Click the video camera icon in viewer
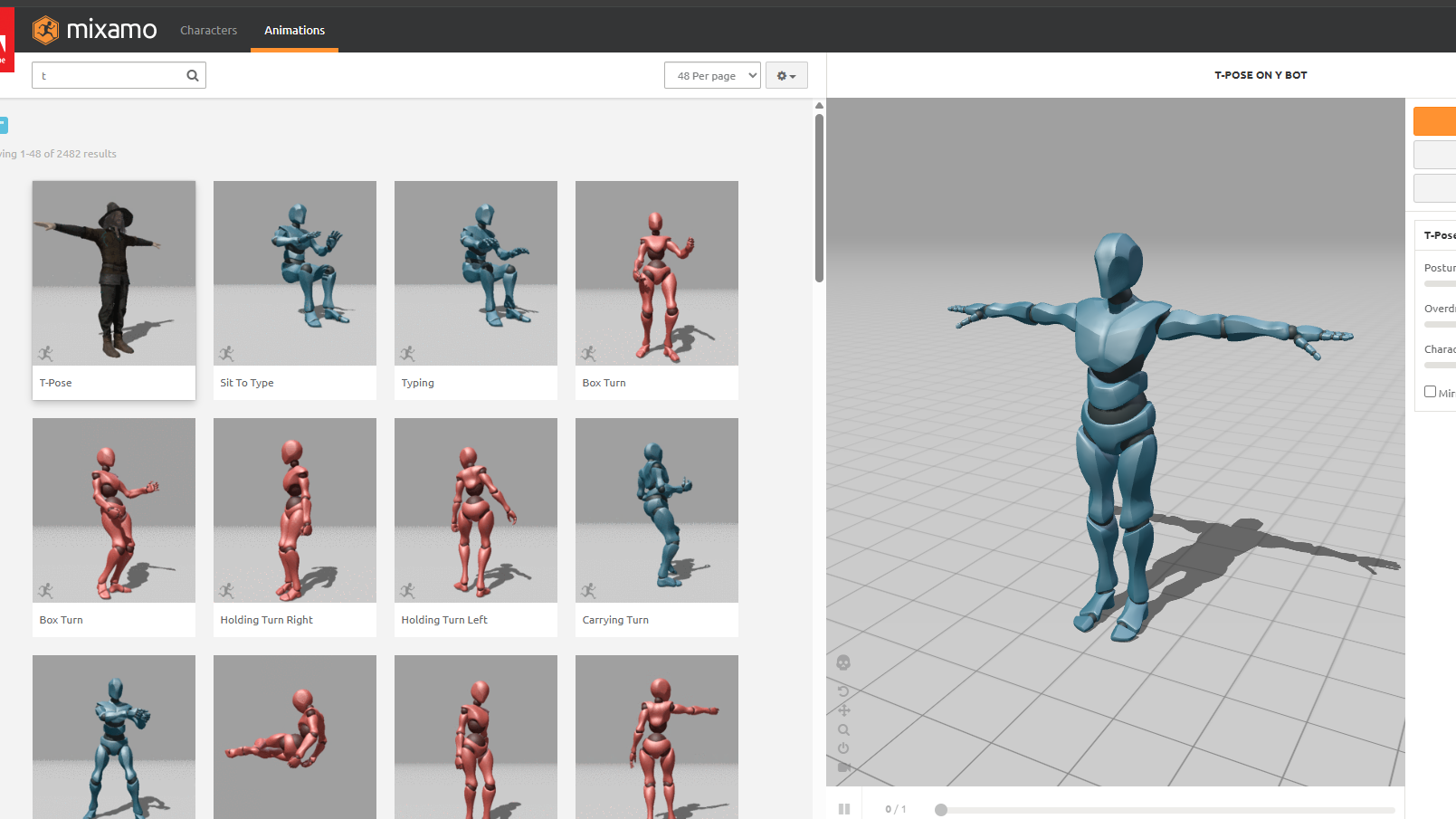This screenshot has width=1456, height=819. click(843, 767)
